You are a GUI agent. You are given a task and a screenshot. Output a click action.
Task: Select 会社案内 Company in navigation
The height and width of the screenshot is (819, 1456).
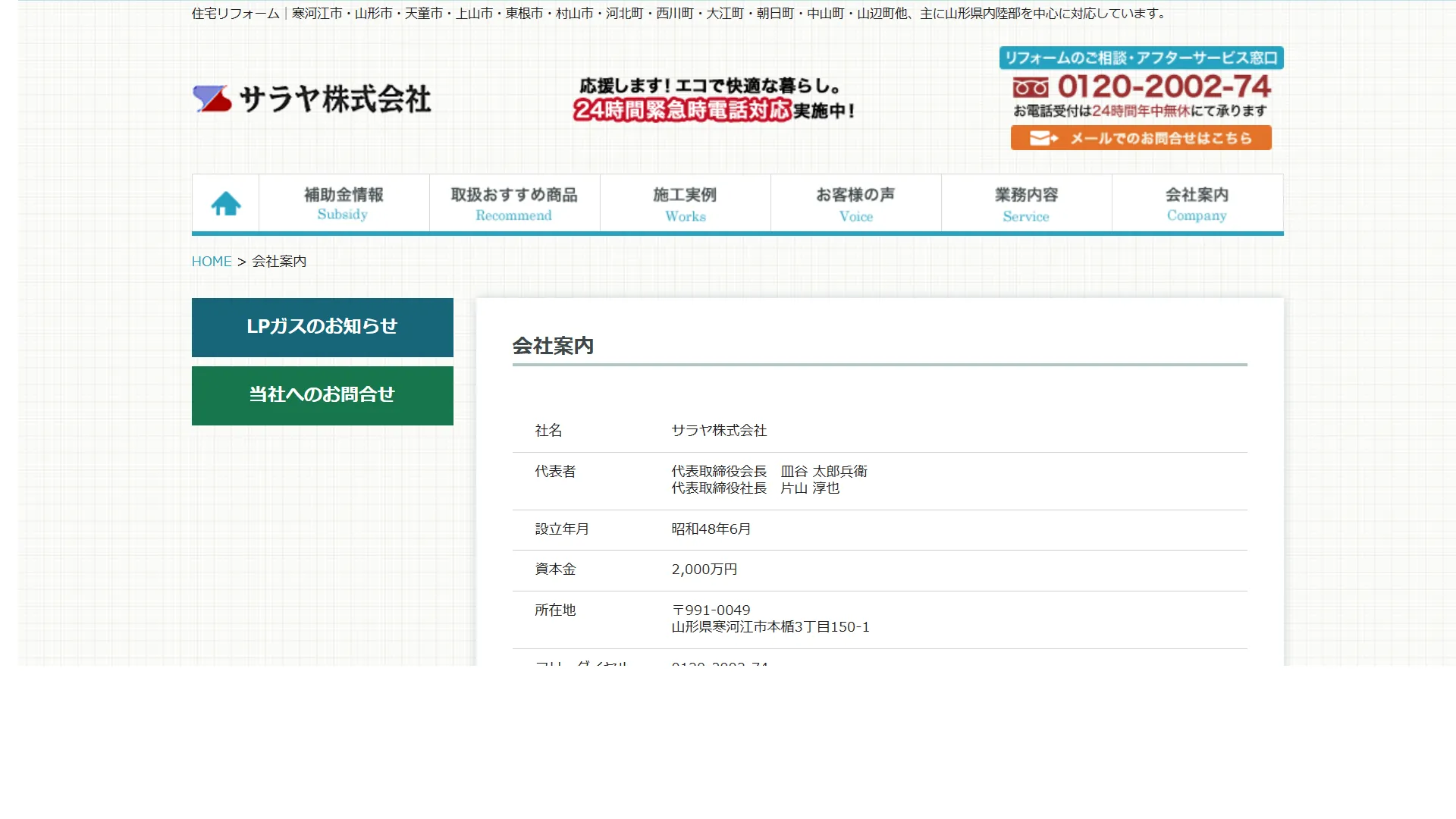point(1197,203)
